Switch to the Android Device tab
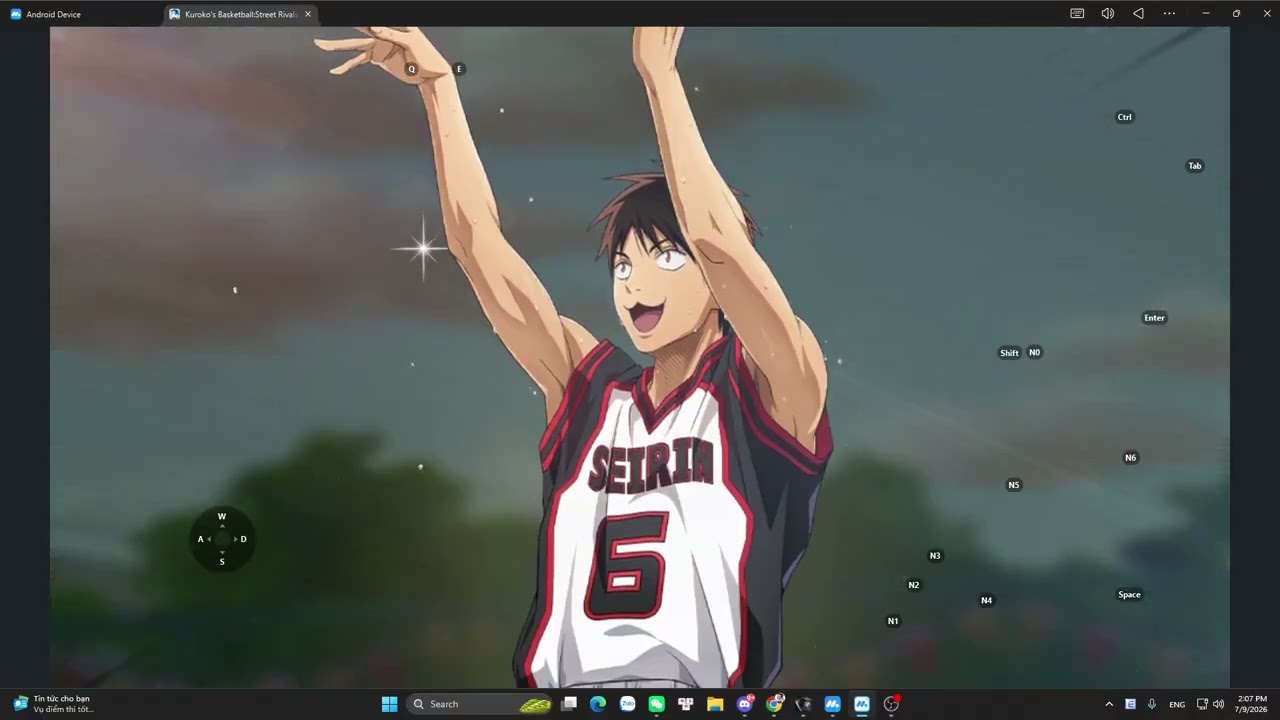This screenshot has width=1280, height=720. (46, 14)
